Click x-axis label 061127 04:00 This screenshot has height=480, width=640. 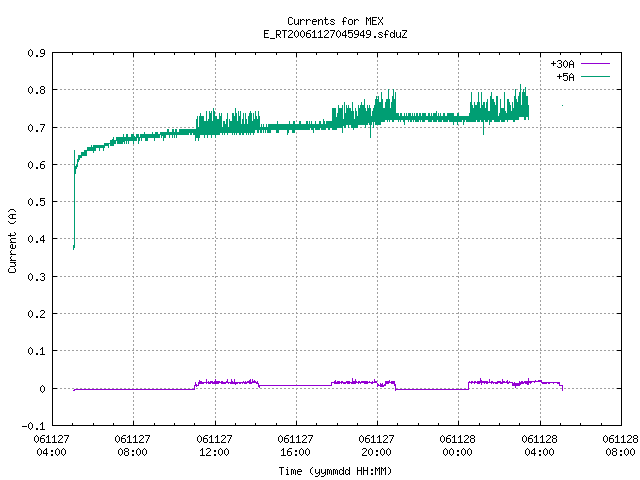click(x=51, y=446)
